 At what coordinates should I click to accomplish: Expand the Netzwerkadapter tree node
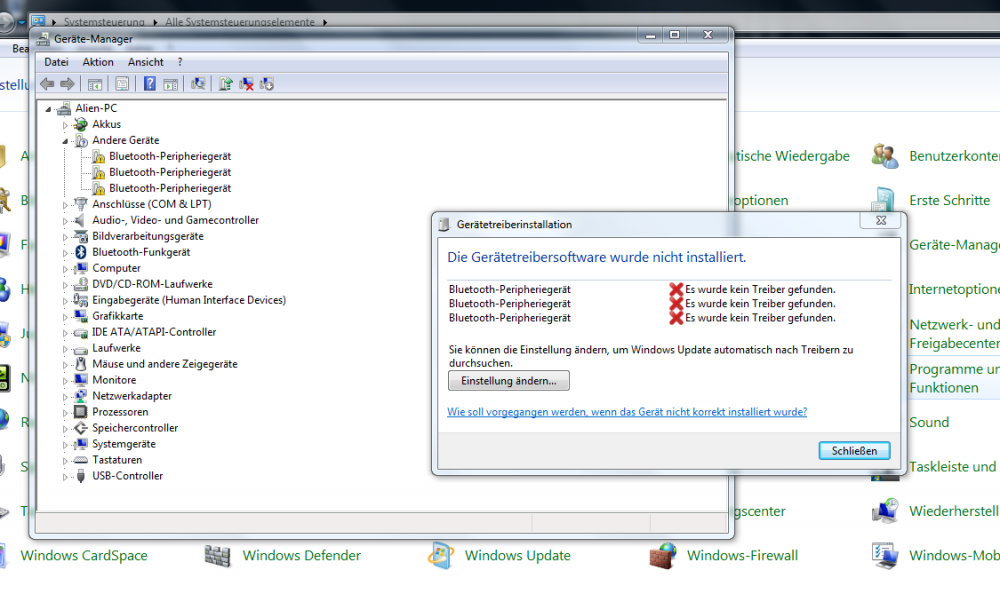(x=66, y=396)
